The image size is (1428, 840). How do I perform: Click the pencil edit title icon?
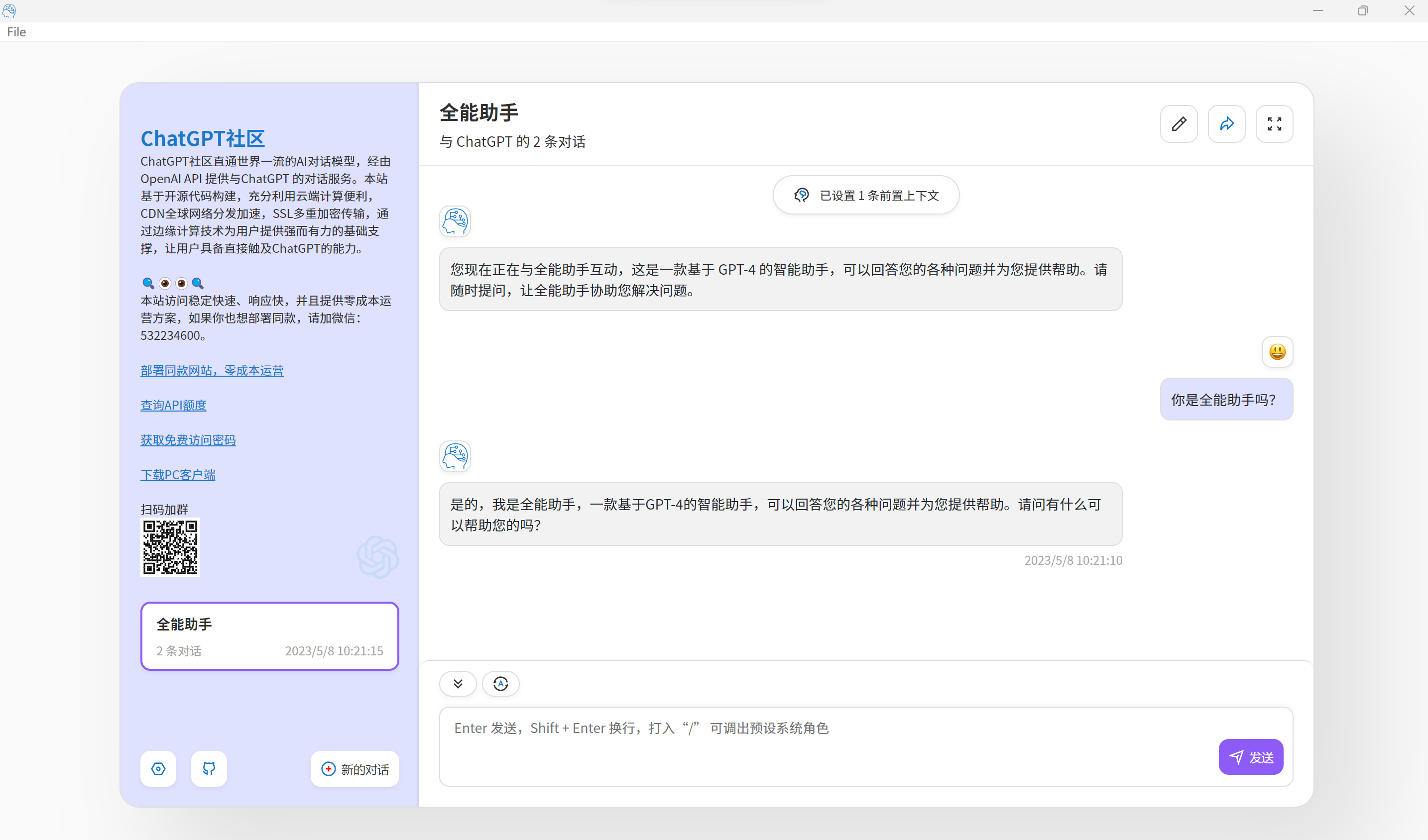[x=1179, y=123]
